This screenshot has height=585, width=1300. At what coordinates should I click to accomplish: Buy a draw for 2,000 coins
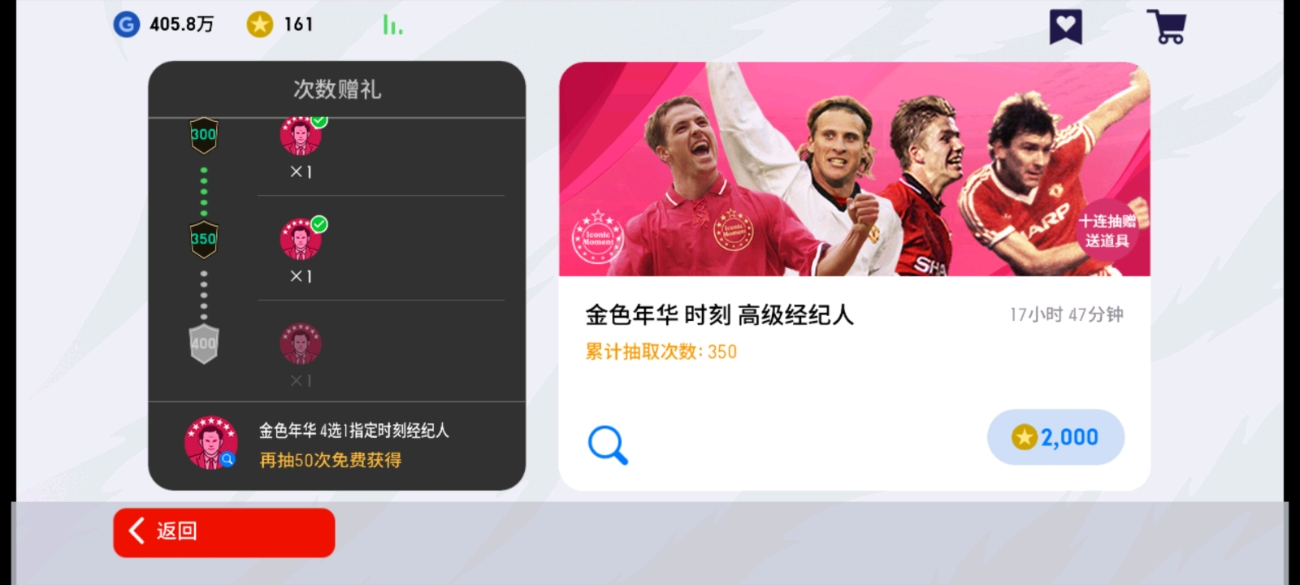click(1056, 437)
